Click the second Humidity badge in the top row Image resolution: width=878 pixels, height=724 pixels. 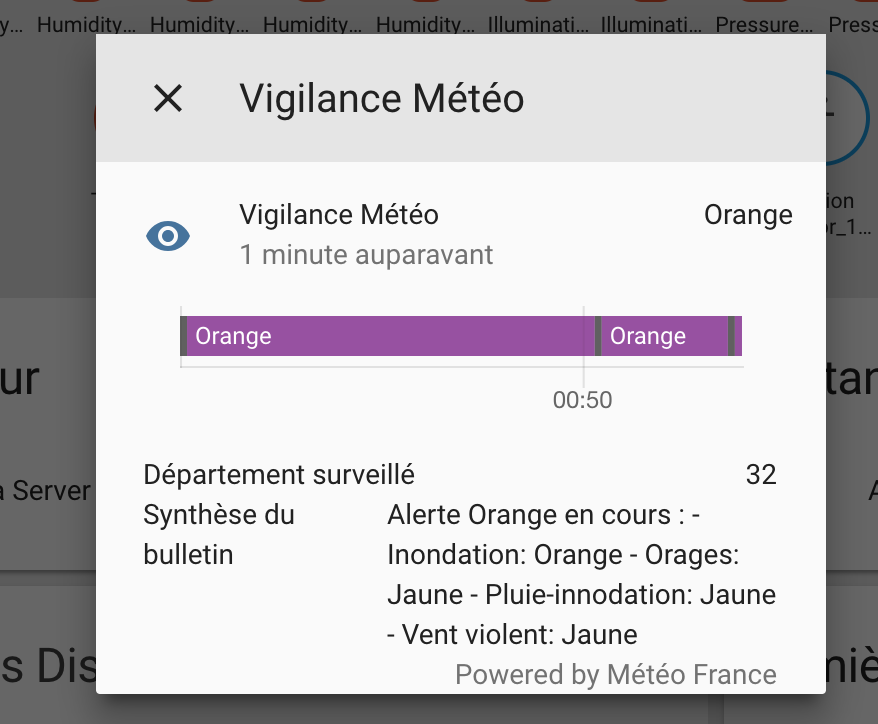coord(198,24)
